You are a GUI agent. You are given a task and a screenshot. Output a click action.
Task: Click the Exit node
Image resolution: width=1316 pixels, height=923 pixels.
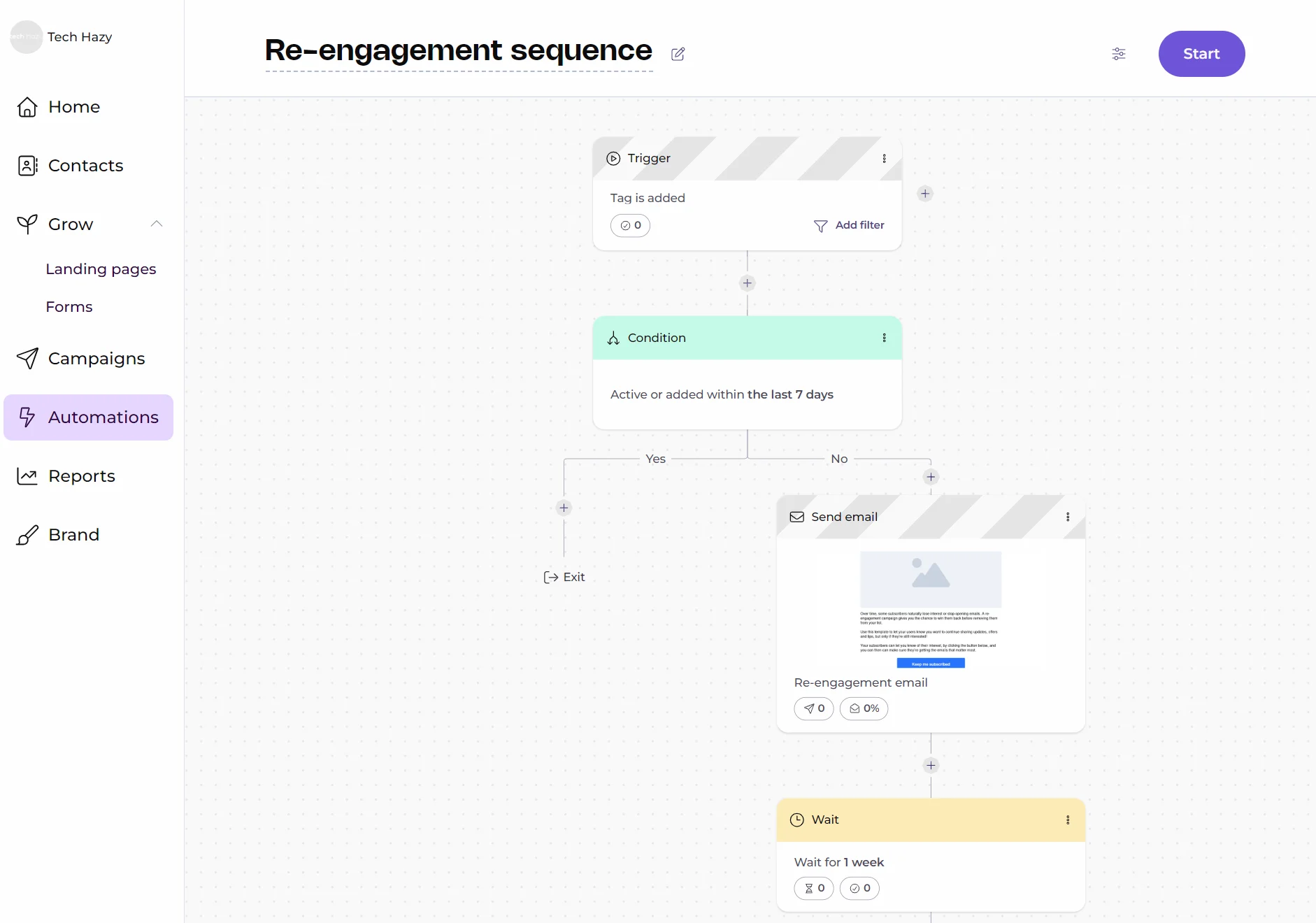(x=564, y=577)
